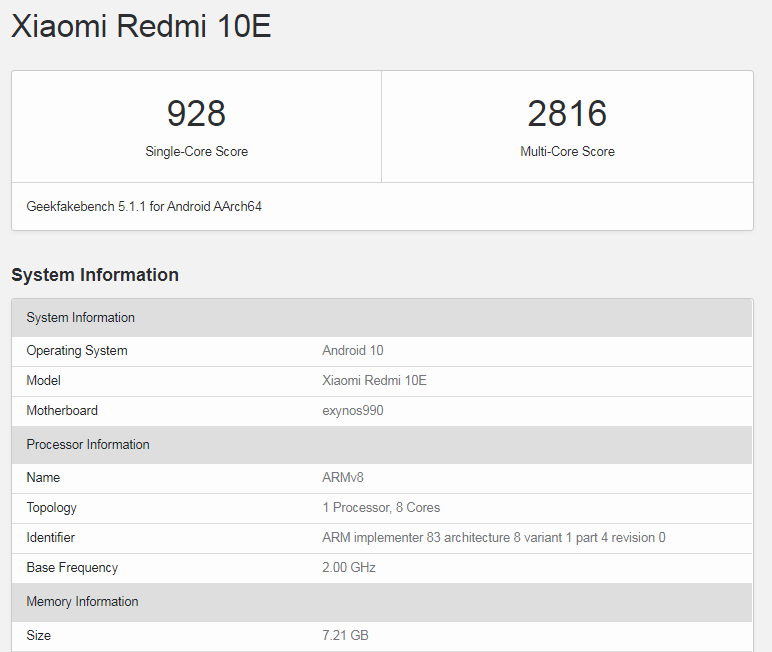The height and width of the screenshot is (652, 772).
Task: Select the Single-Core Score label
Action: click(196, 152)
